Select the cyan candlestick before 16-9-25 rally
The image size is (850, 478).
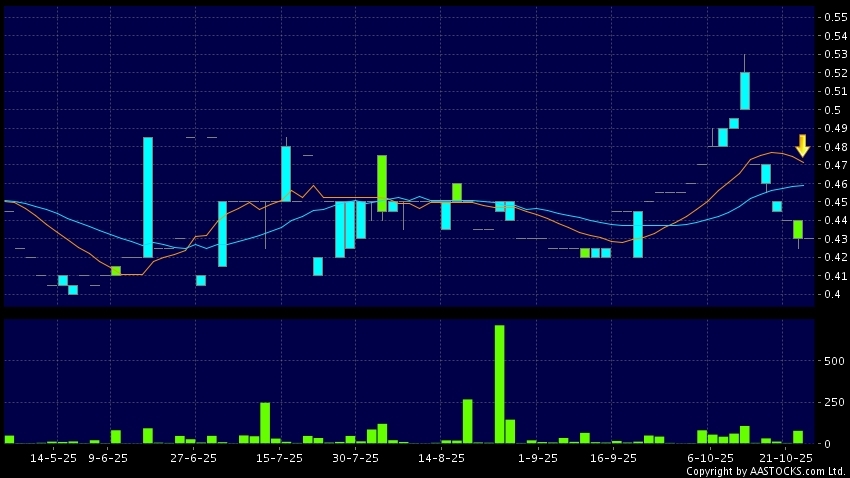pyautogui.click(x=637, y=233)
